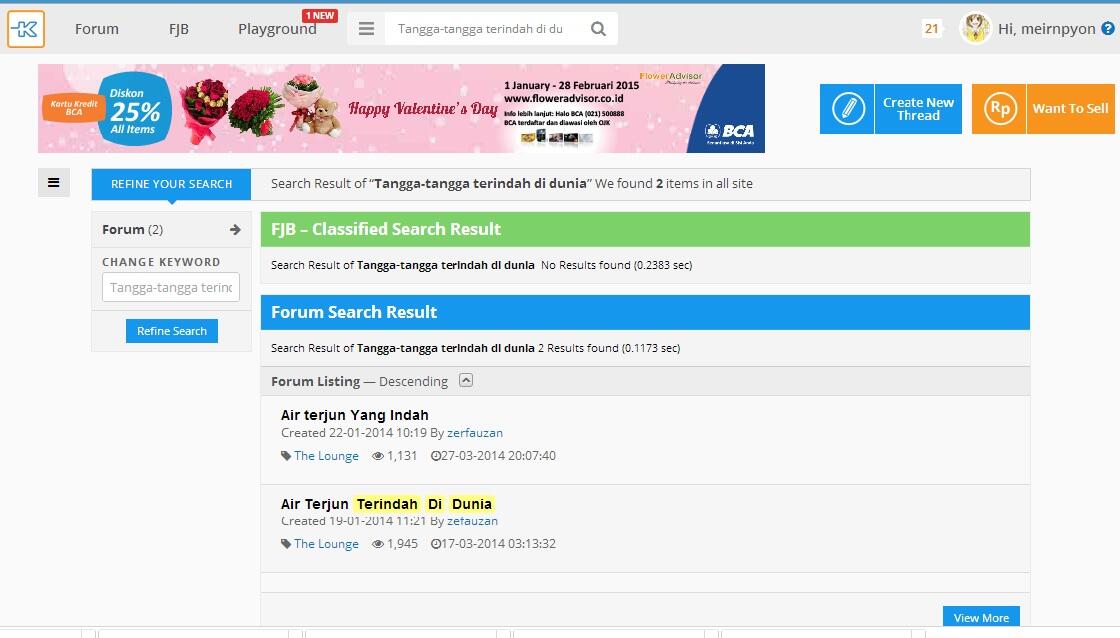Click the Forum Search Result header
Image resolution: width=1120 pixels, height=638 pixels.
coord(645,312)
